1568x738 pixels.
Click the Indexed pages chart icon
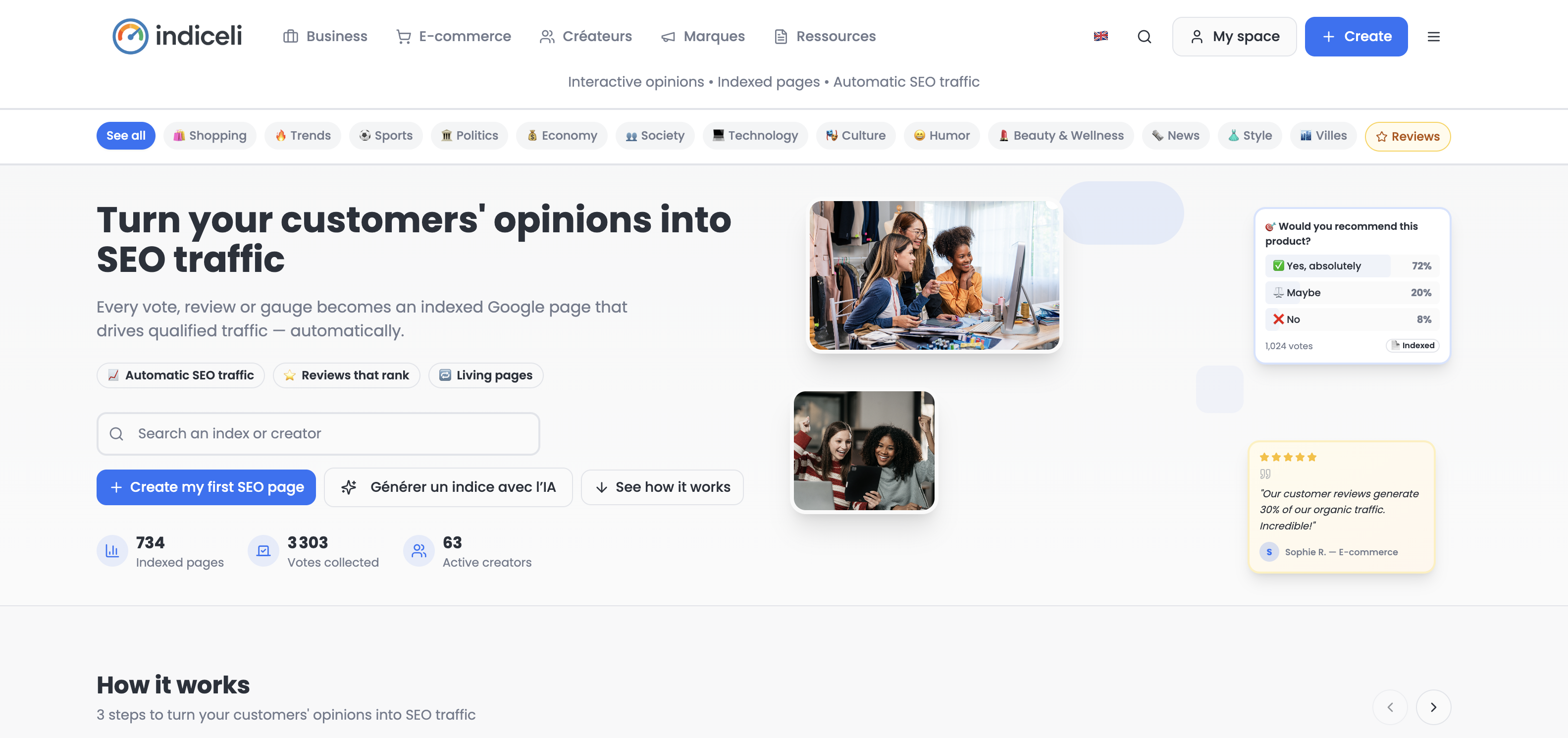point(112,550)
